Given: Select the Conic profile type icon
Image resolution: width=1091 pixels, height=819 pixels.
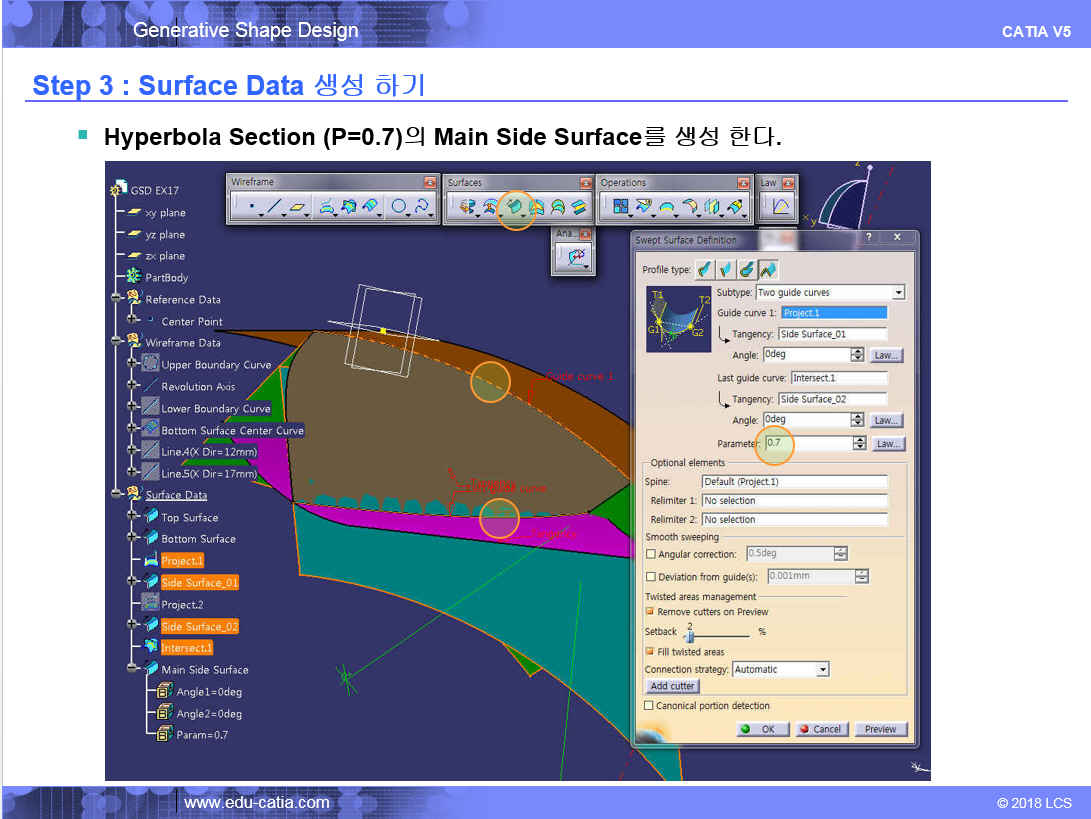Looking at the screenshot, I should 768,270.
